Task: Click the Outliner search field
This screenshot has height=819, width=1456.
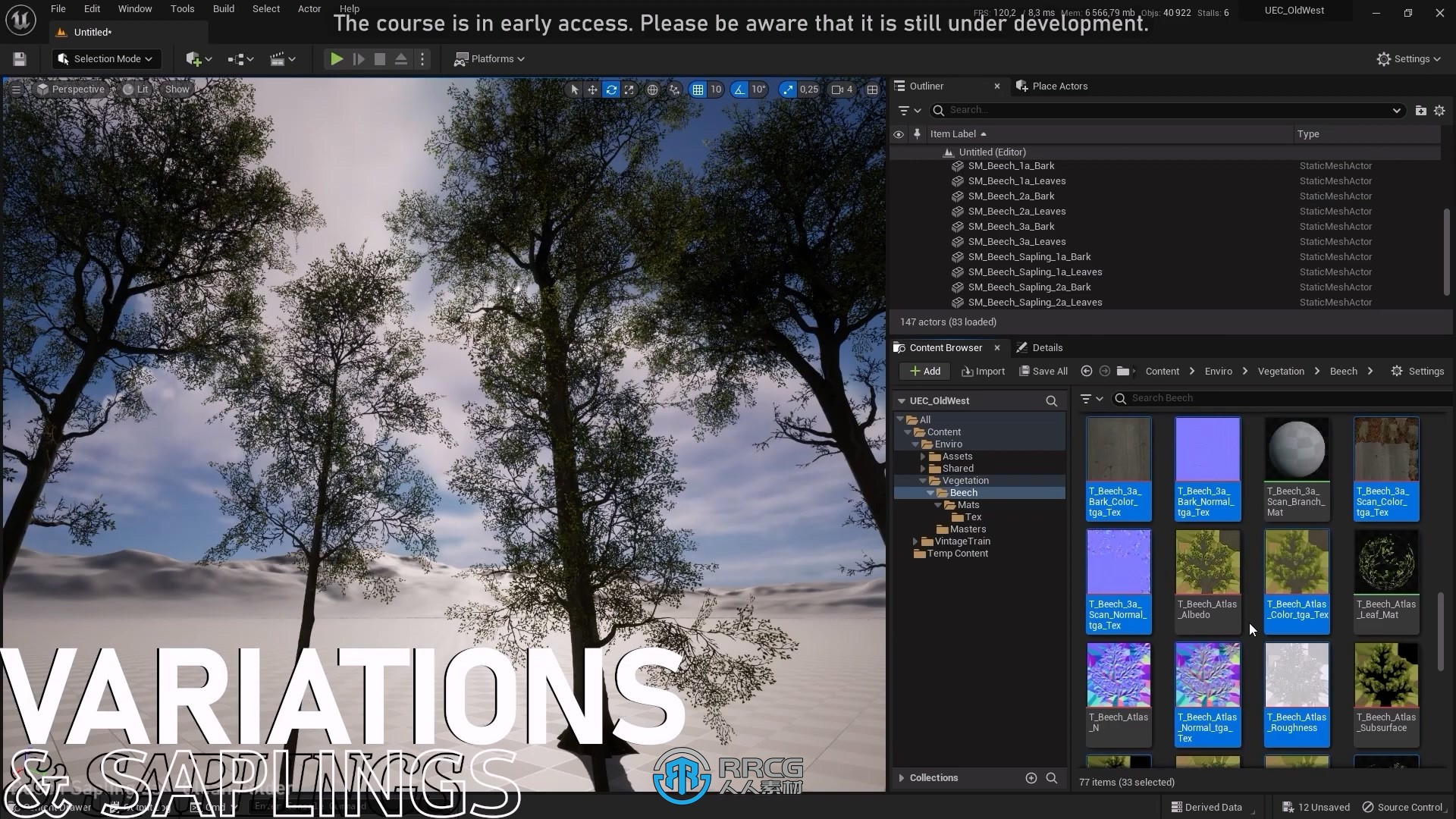Action: [1166, 111]
